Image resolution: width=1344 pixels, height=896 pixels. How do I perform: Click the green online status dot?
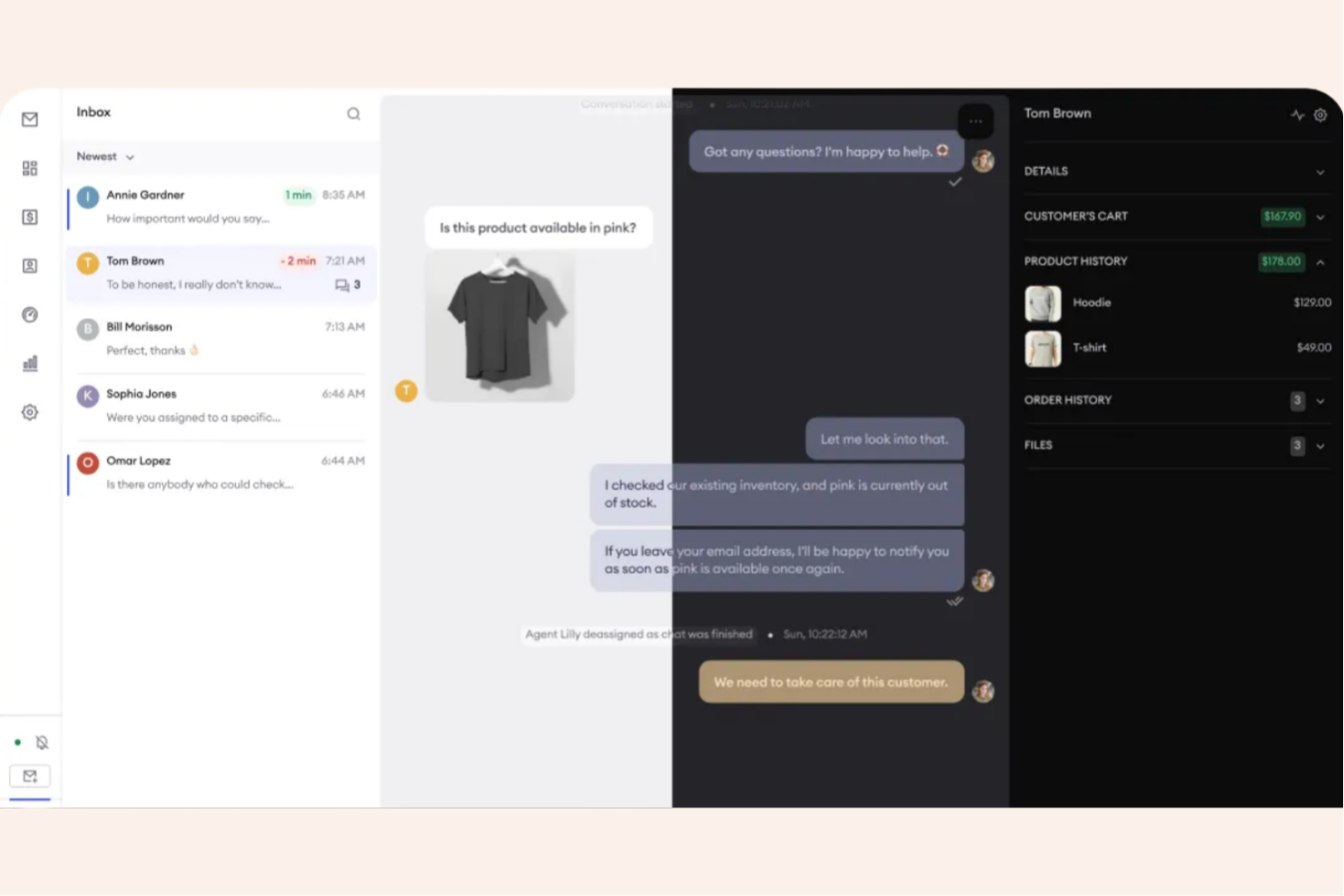click(17, 742)
